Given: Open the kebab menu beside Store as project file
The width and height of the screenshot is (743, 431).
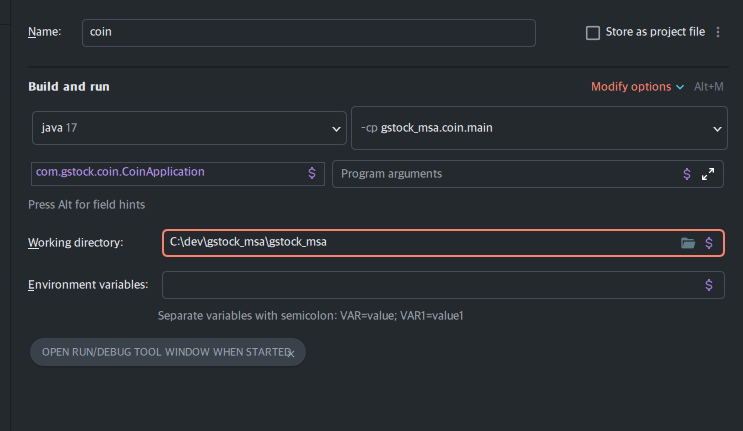Looking at the screenshot, I should (718, 32).
